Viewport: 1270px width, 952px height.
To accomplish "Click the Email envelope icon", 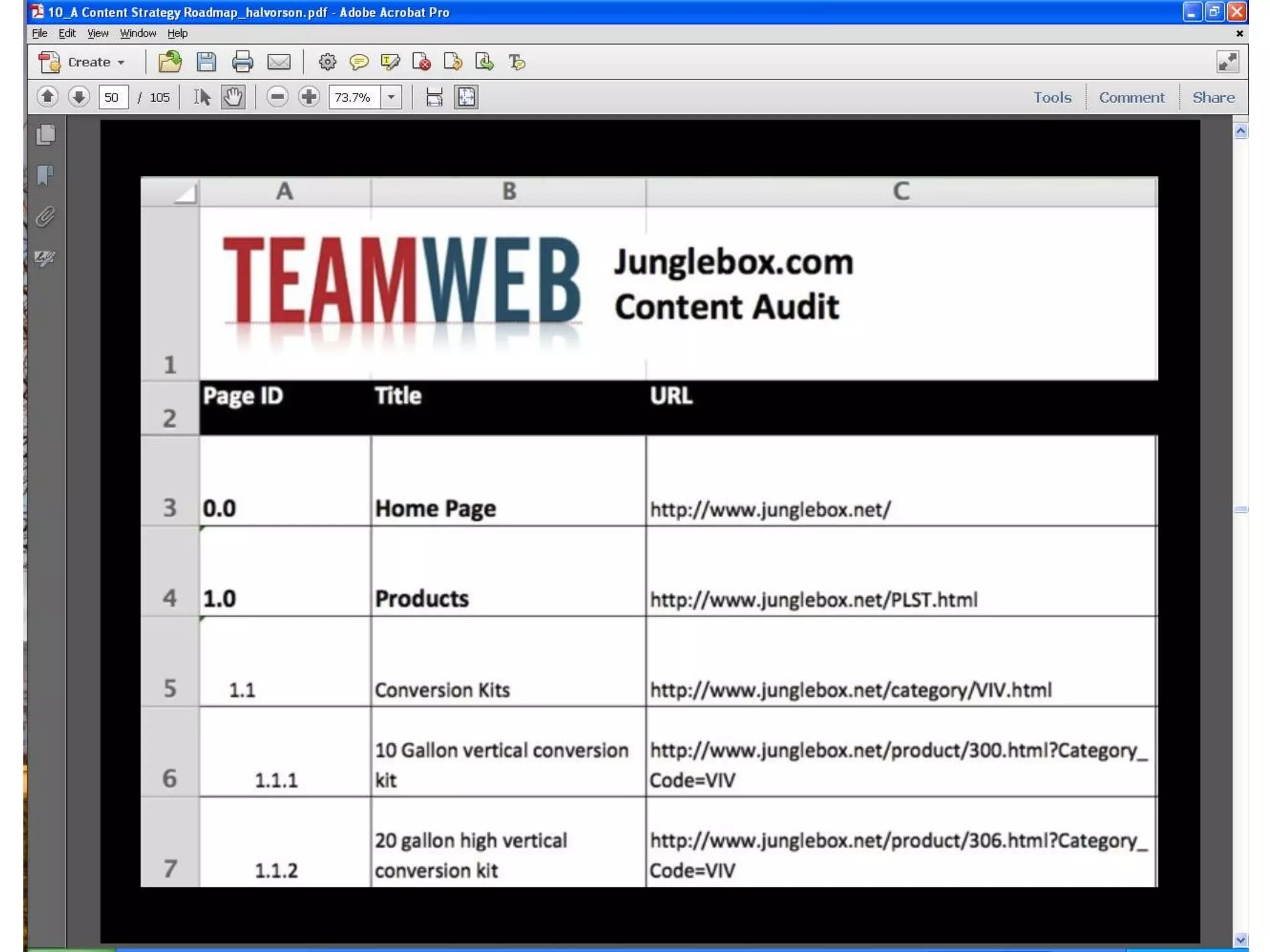I will click(x=278, y=62).
